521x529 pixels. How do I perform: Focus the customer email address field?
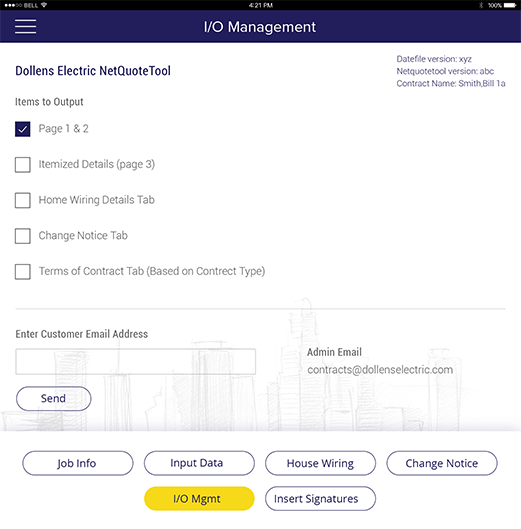point(135,362)
